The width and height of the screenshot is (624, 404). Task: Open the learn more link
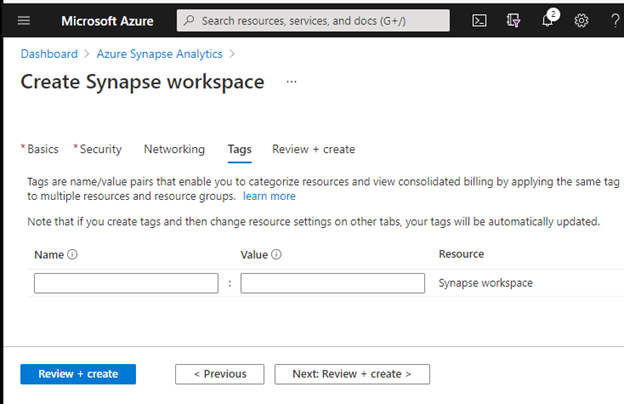(x=269, y=196)
